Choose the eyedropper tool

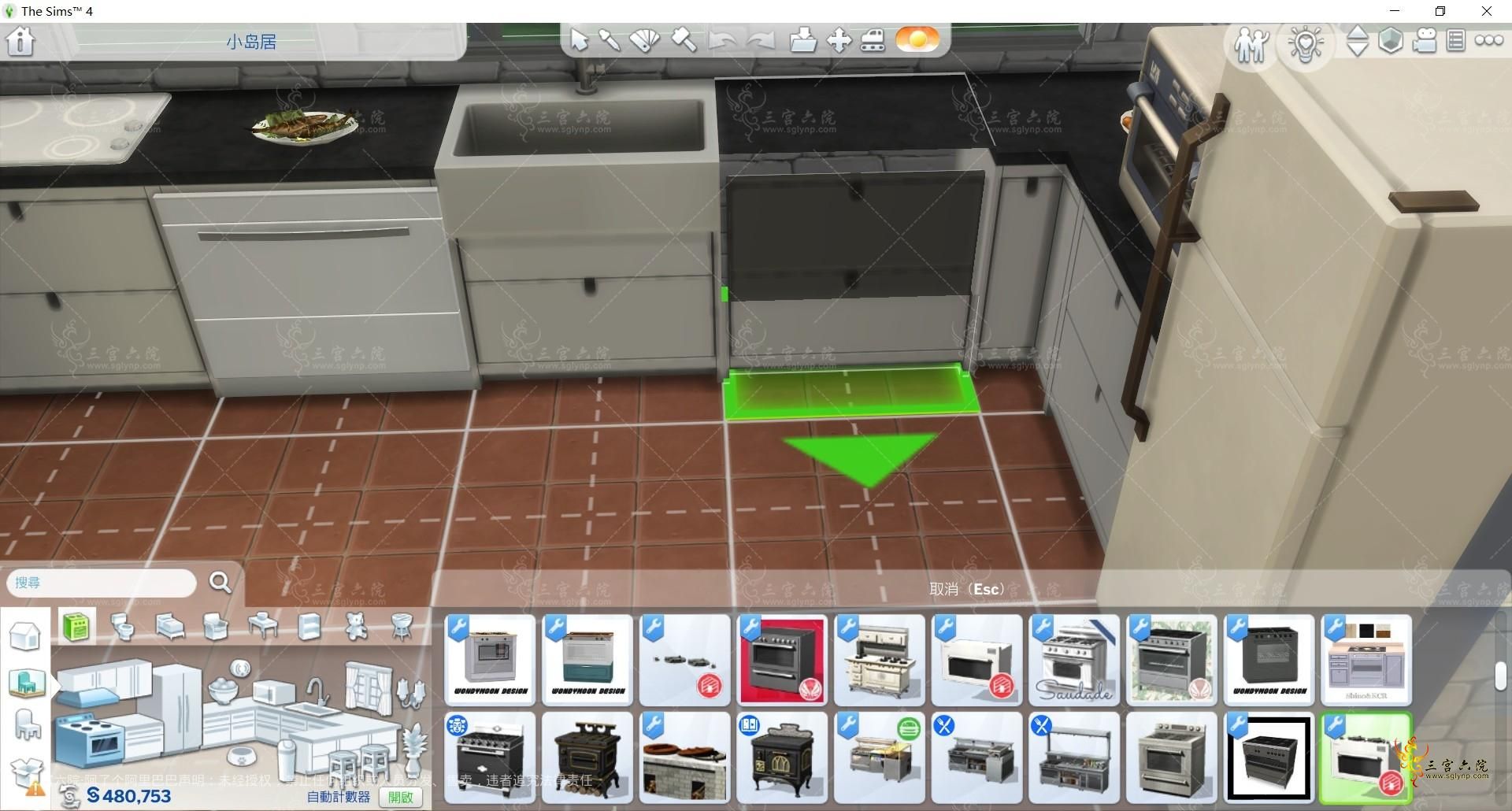click(x=610, y=40)
